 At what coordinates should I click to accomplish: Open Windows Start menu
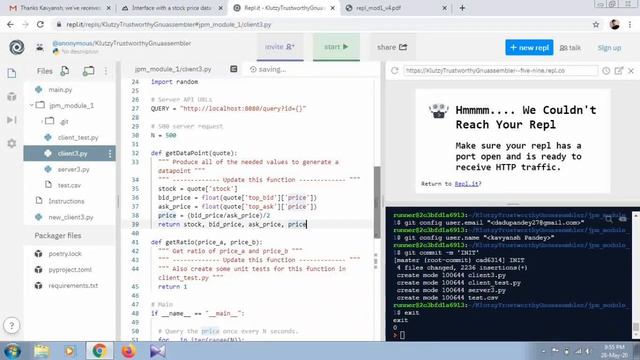click(x=12, y=351)
